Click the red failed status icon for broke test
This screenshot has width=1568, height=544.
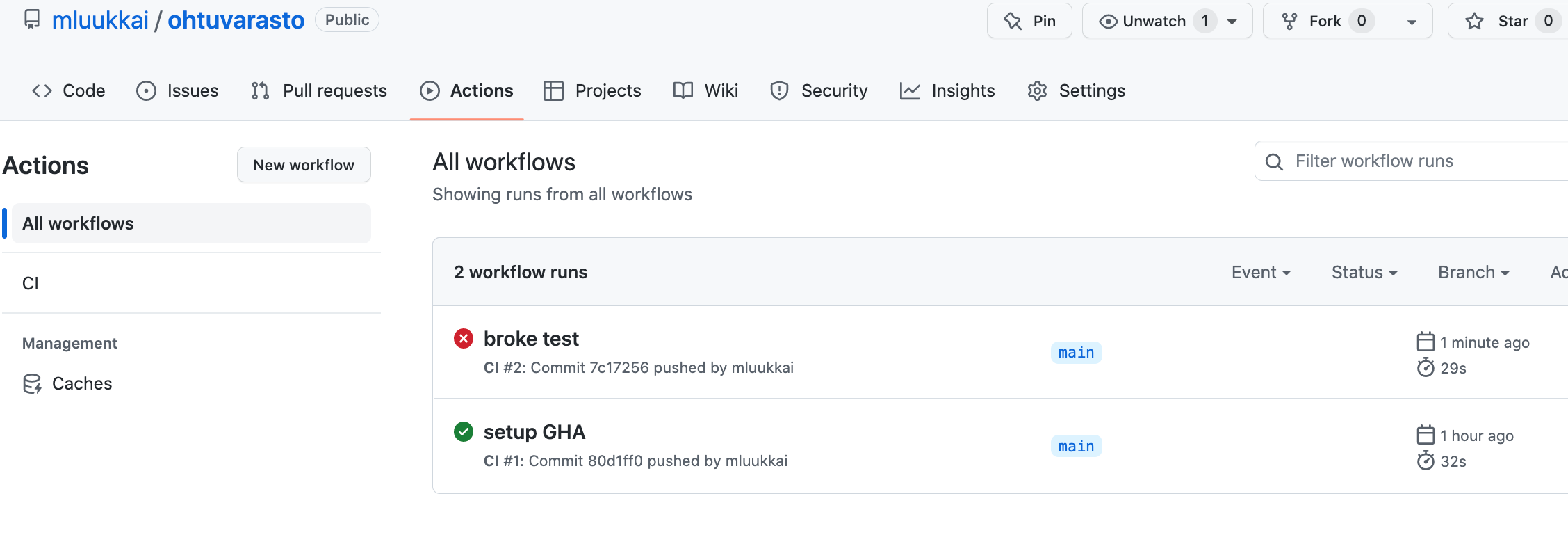(x=464, y=339)
